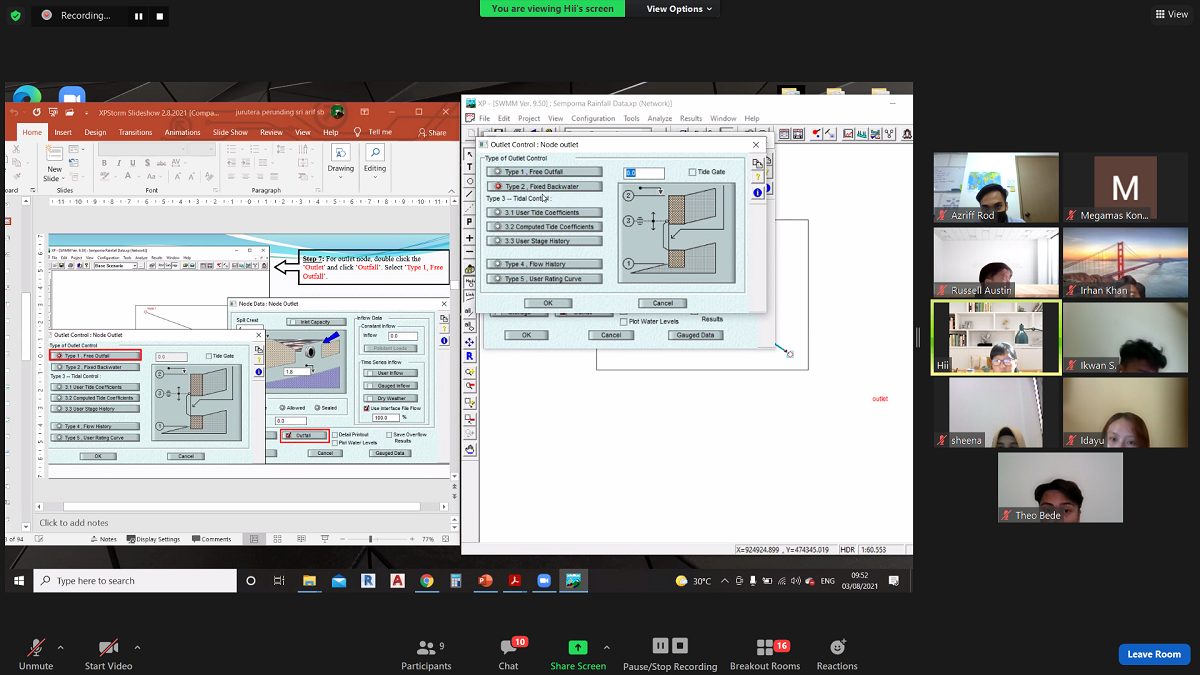Click the yellow question mark help icon in Outlet Control
This screenshot has height=675, width=1200.
point(757,178)
